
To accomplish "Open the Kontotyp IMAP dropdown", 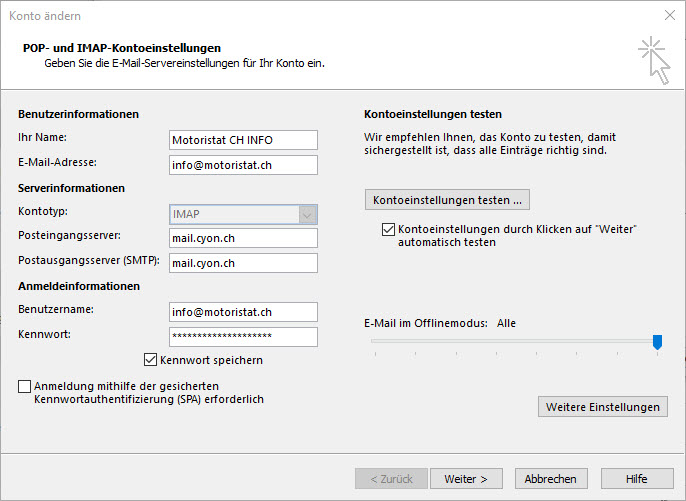I will [243, 214].
